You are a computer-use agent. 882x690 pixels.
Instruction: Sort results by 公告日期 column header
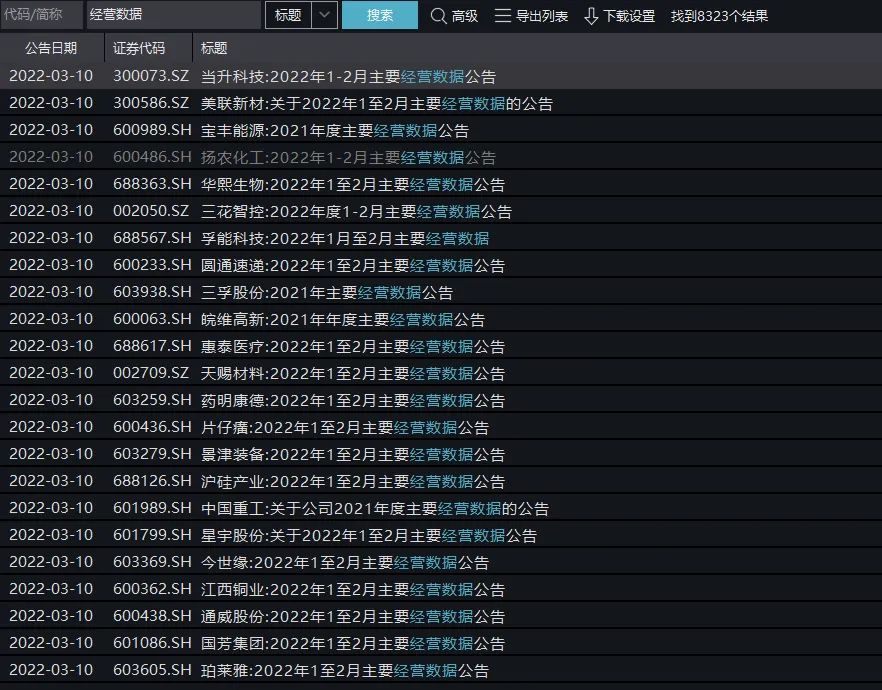(51, 47)
